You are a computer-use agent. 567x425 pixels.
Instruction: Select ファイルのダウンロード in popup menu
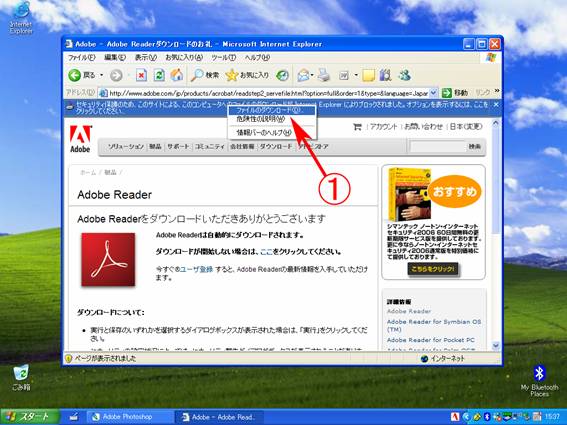coord(272,110)
